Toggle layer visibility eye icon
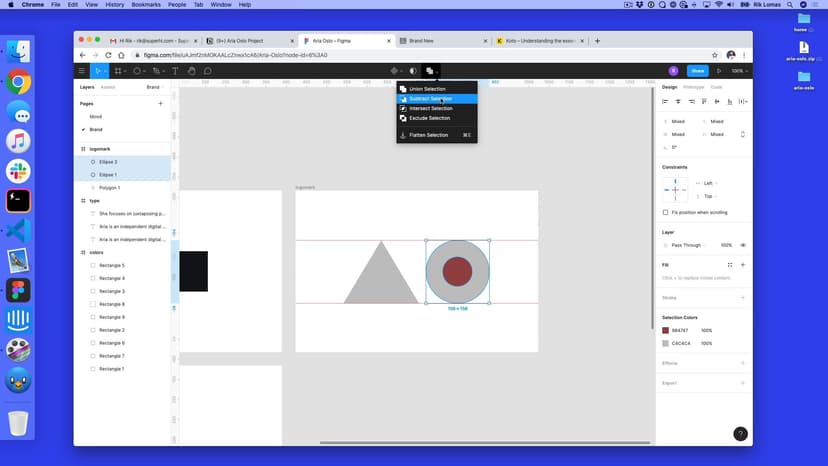The image size is (828, 466). [742, 245]
